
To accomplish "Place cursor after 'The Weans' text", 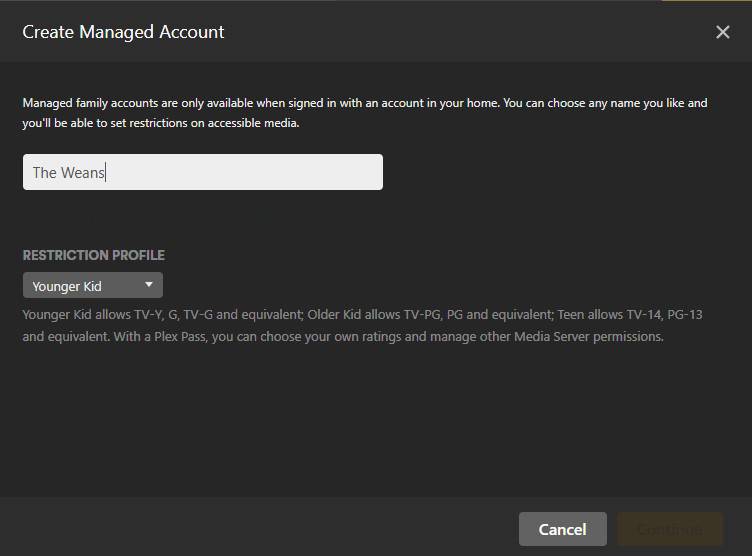I will [106, 173].
